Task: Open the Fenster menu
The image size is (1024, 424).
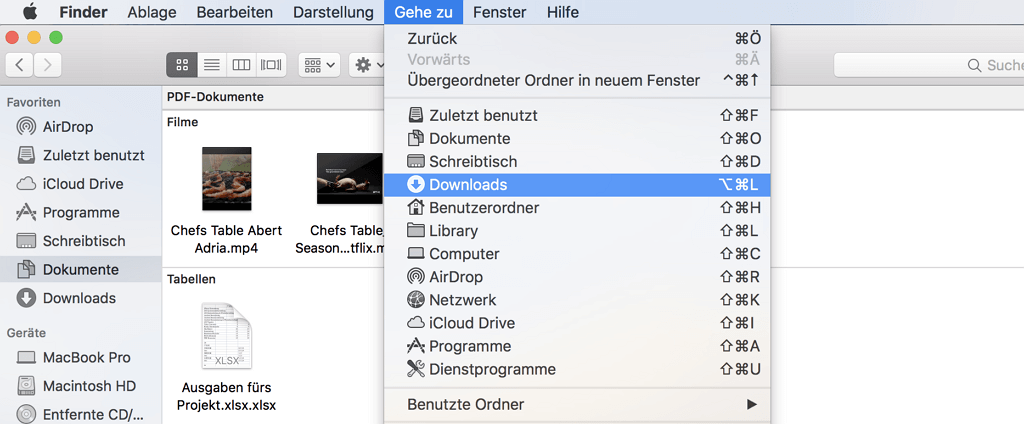Action: pos(500,12)
